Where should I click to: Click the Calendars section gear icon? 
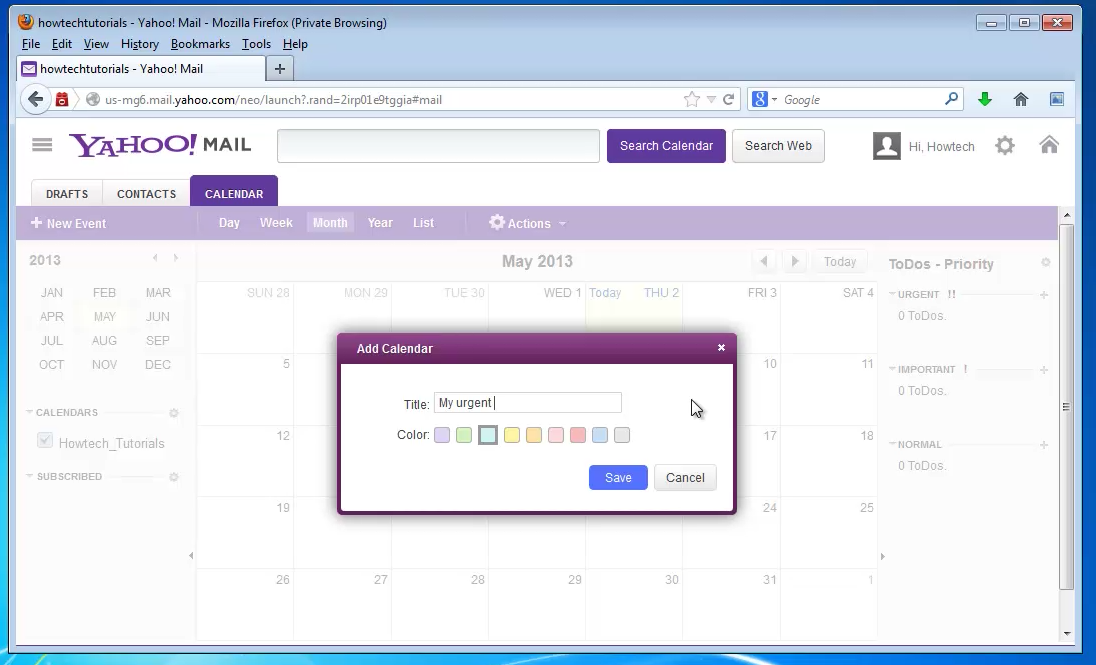point(174,413)
